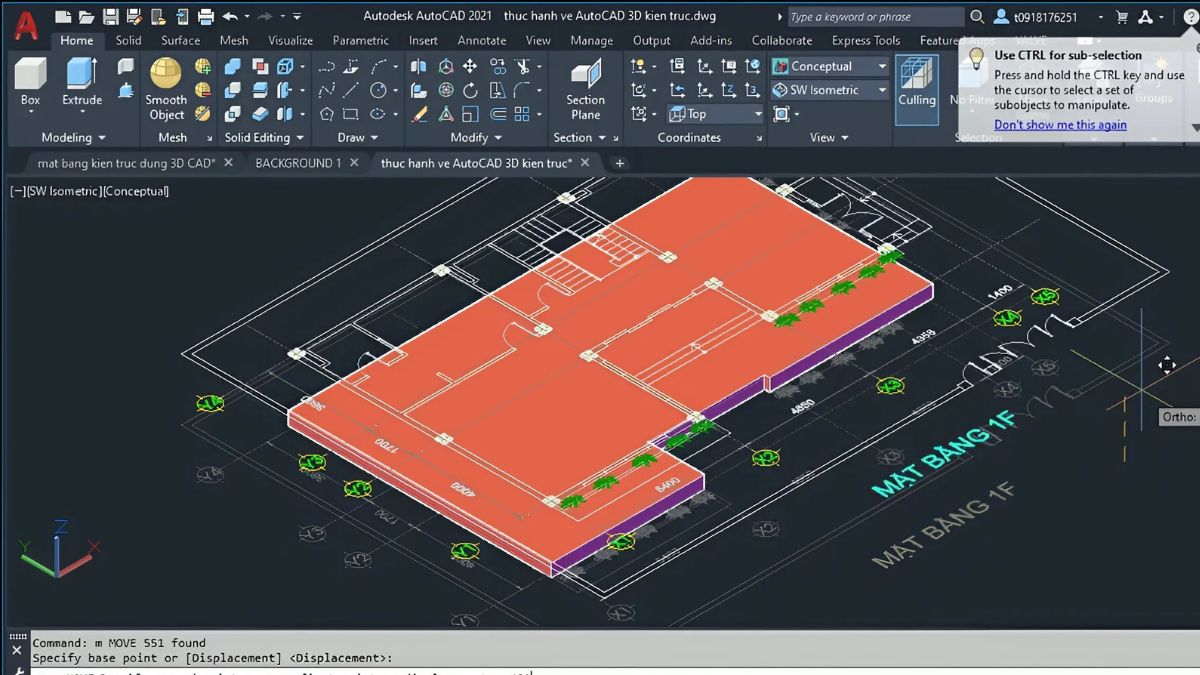Click the Plot printer icon
Viewport: 1200px width, 675px height.
[x=206, y=17]
